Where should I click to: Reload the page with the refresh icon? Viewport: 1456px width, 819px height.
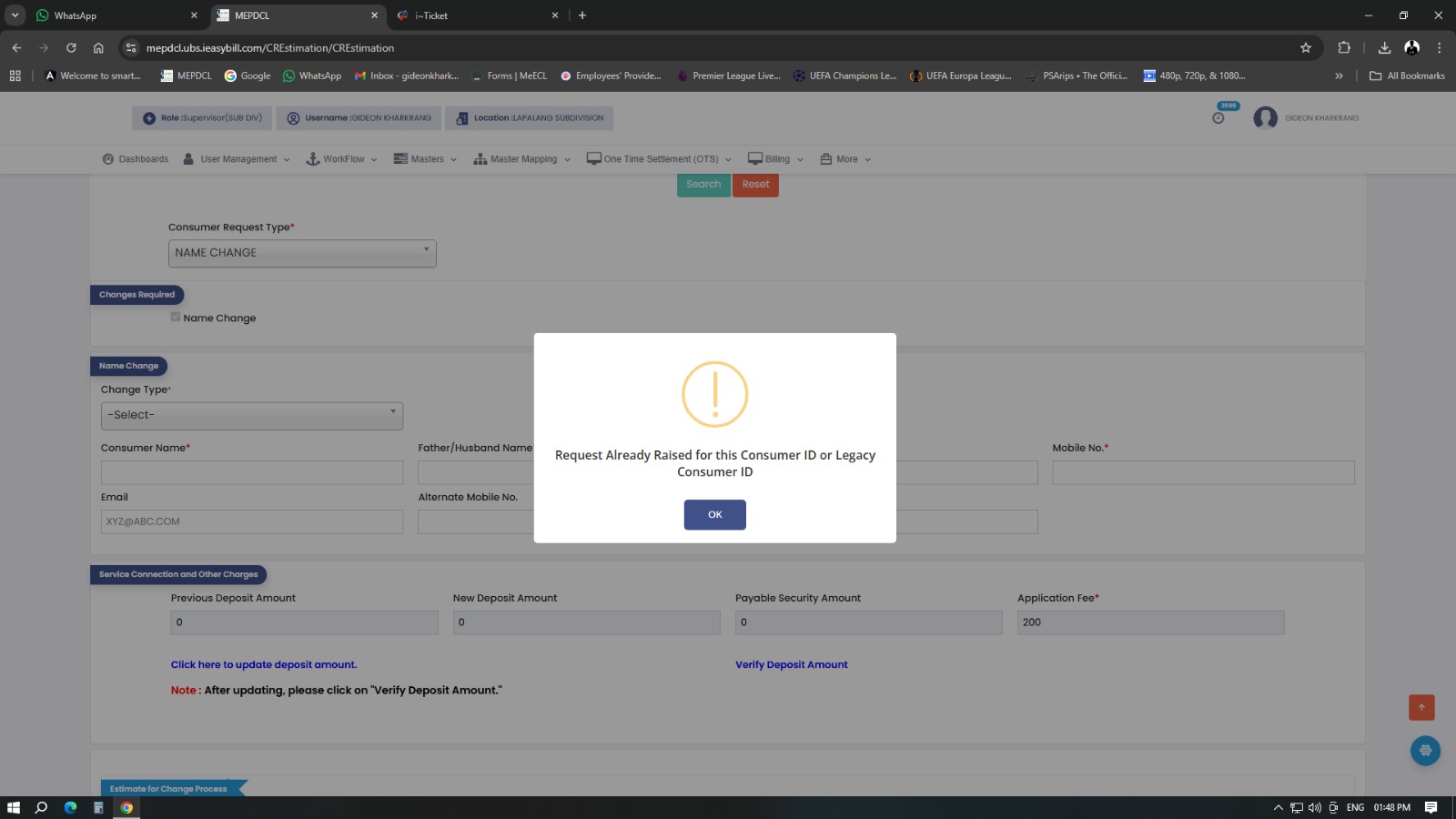71,48
